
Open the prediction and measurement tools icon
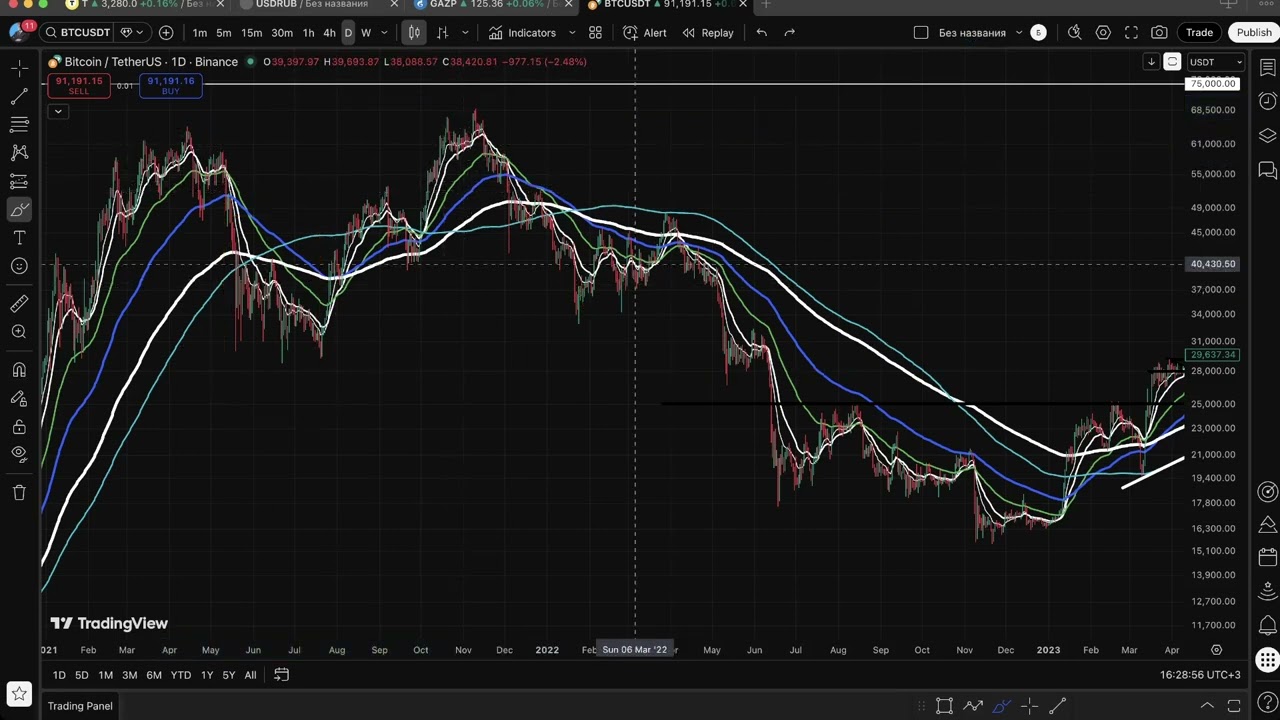point(19,181)
